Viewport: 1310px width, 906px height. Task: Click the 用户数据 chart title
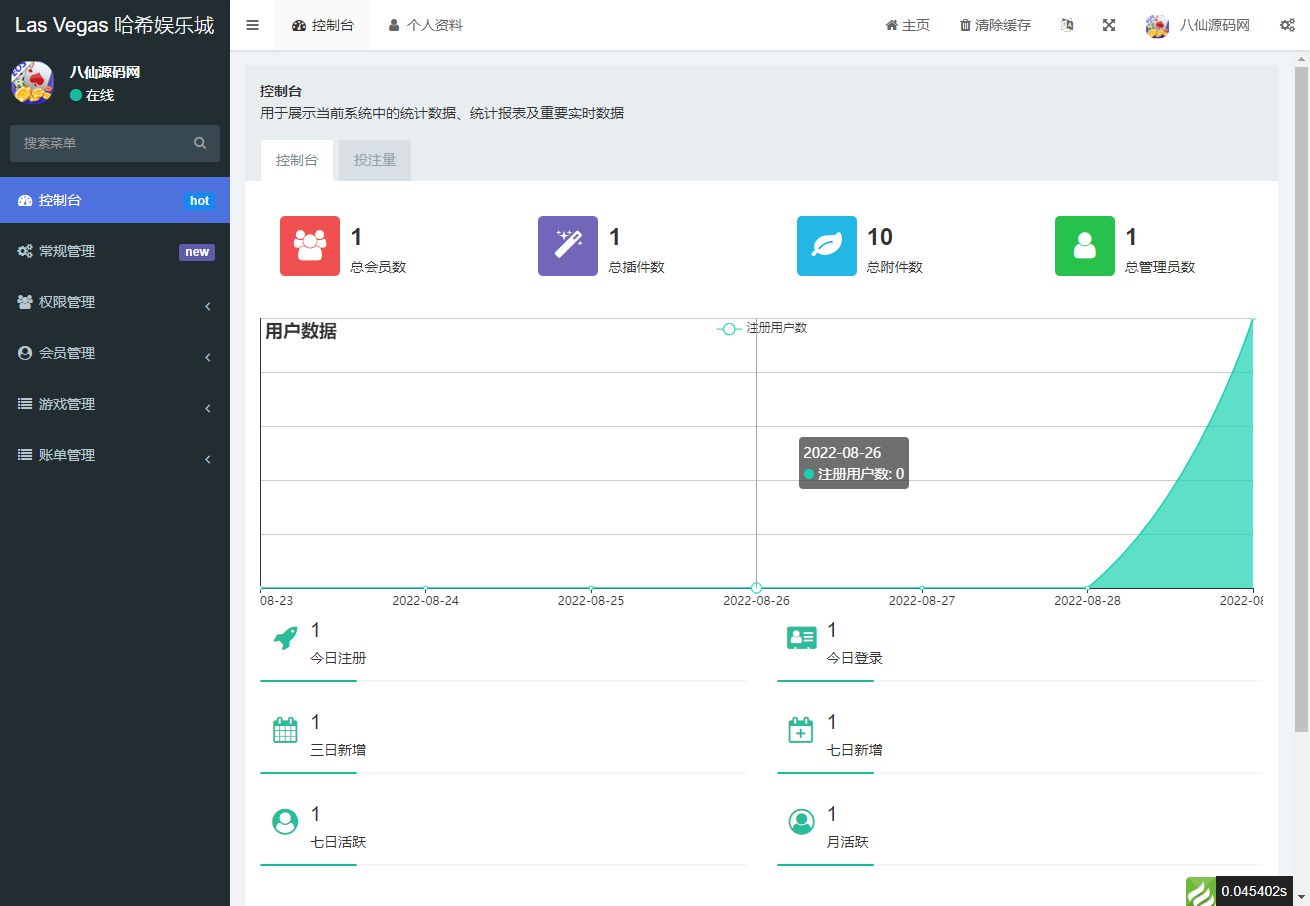[x=301, y=331]
